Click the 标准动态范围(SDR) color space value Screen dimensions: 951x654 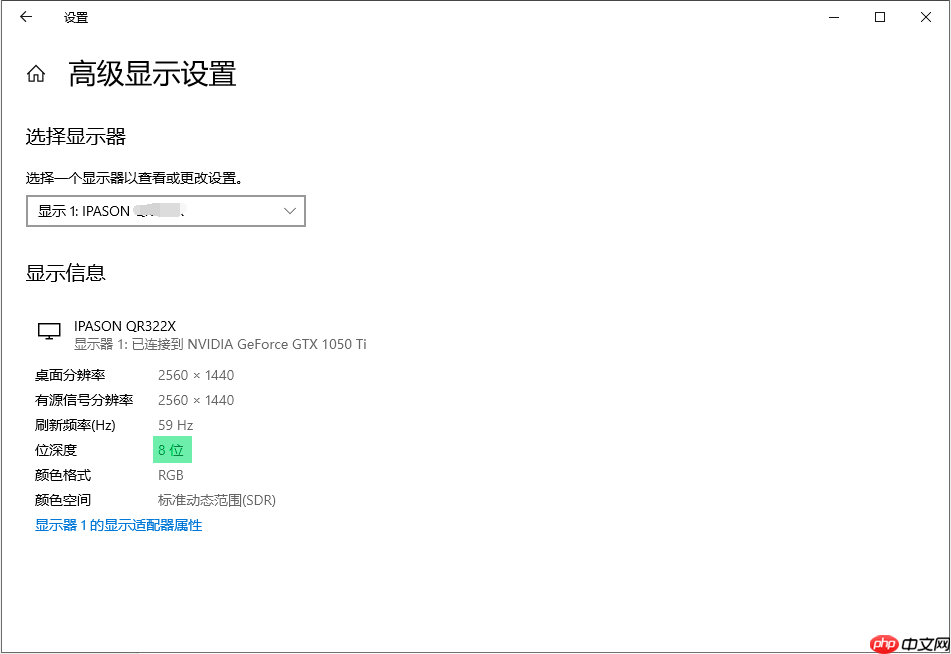pyautogui.click(x=216, y=499)
